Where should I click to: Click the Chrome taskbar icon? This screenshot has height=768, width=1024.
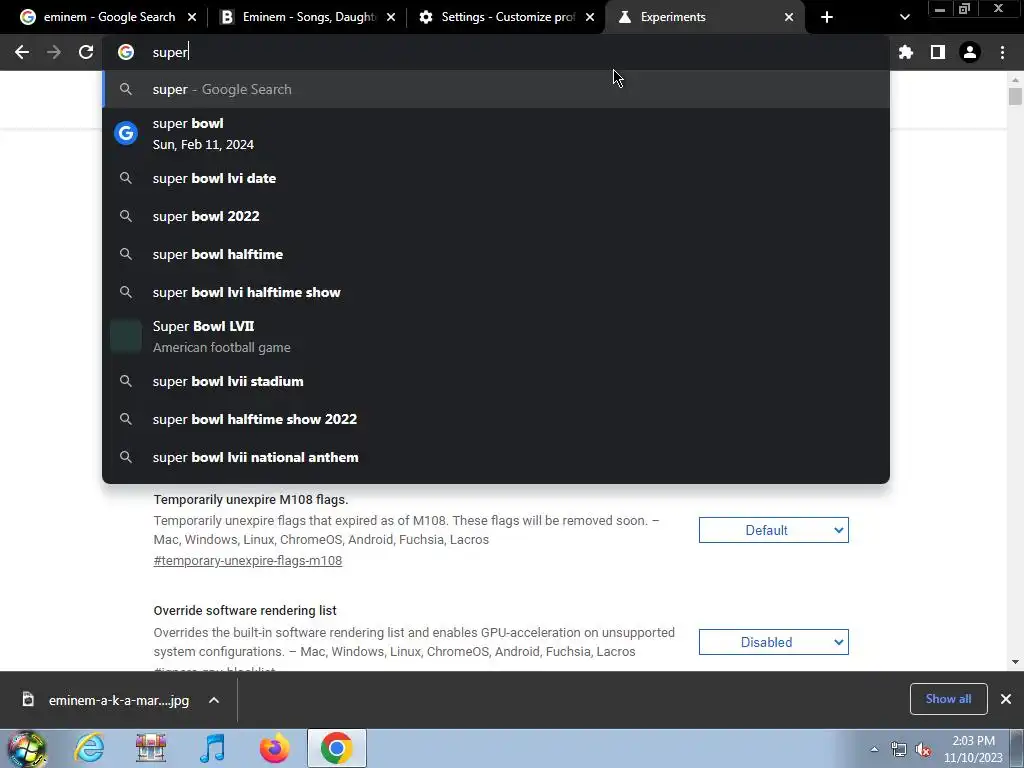pyautogui.click(x=336, y=748)
